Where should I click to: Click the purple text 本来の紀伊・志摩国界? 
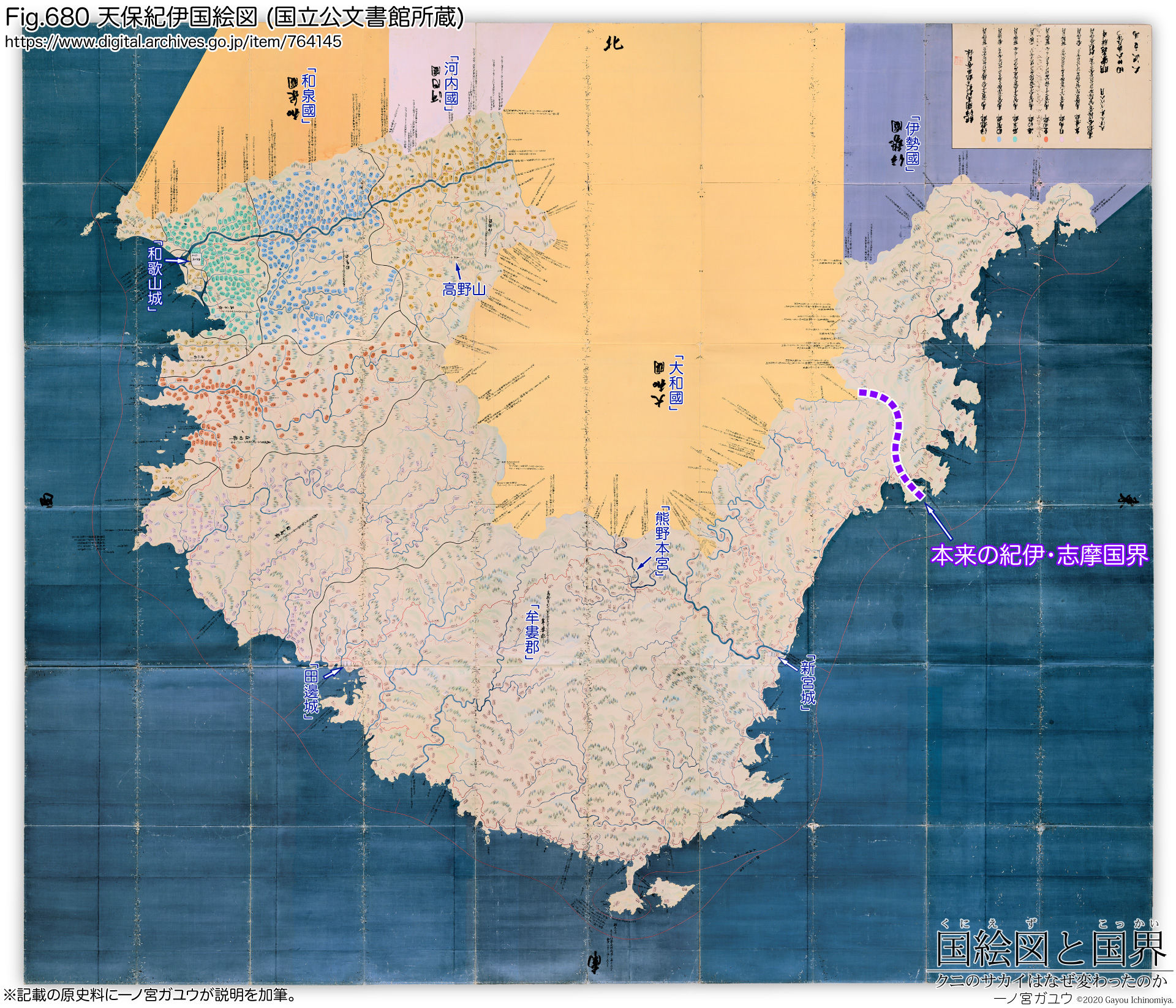pos(1039,555)
